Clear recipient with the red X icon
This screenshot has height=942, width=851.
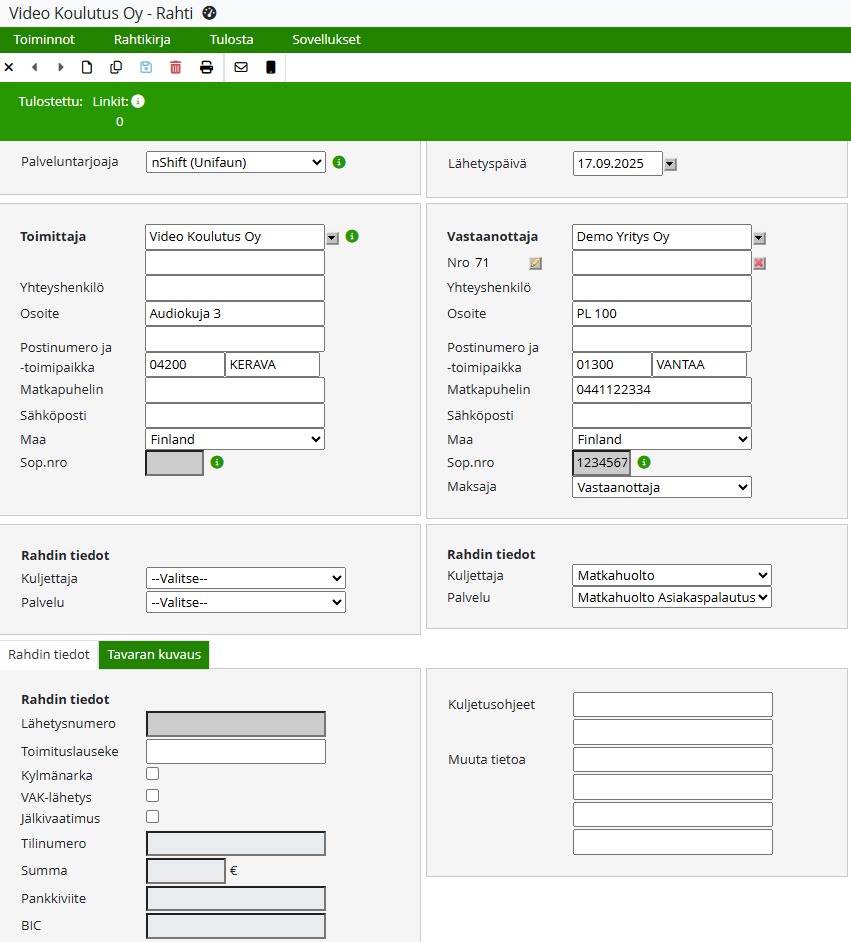click(759, 263)
